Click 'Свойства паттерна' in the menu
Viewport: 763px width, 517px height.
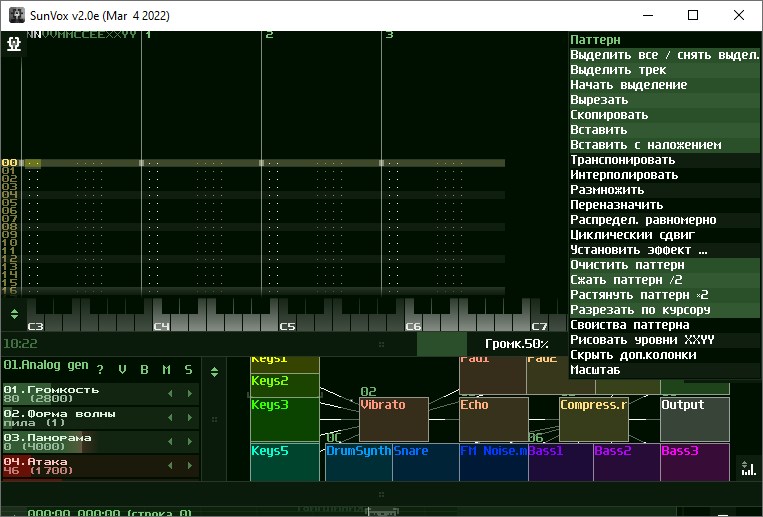click(629, 325)
